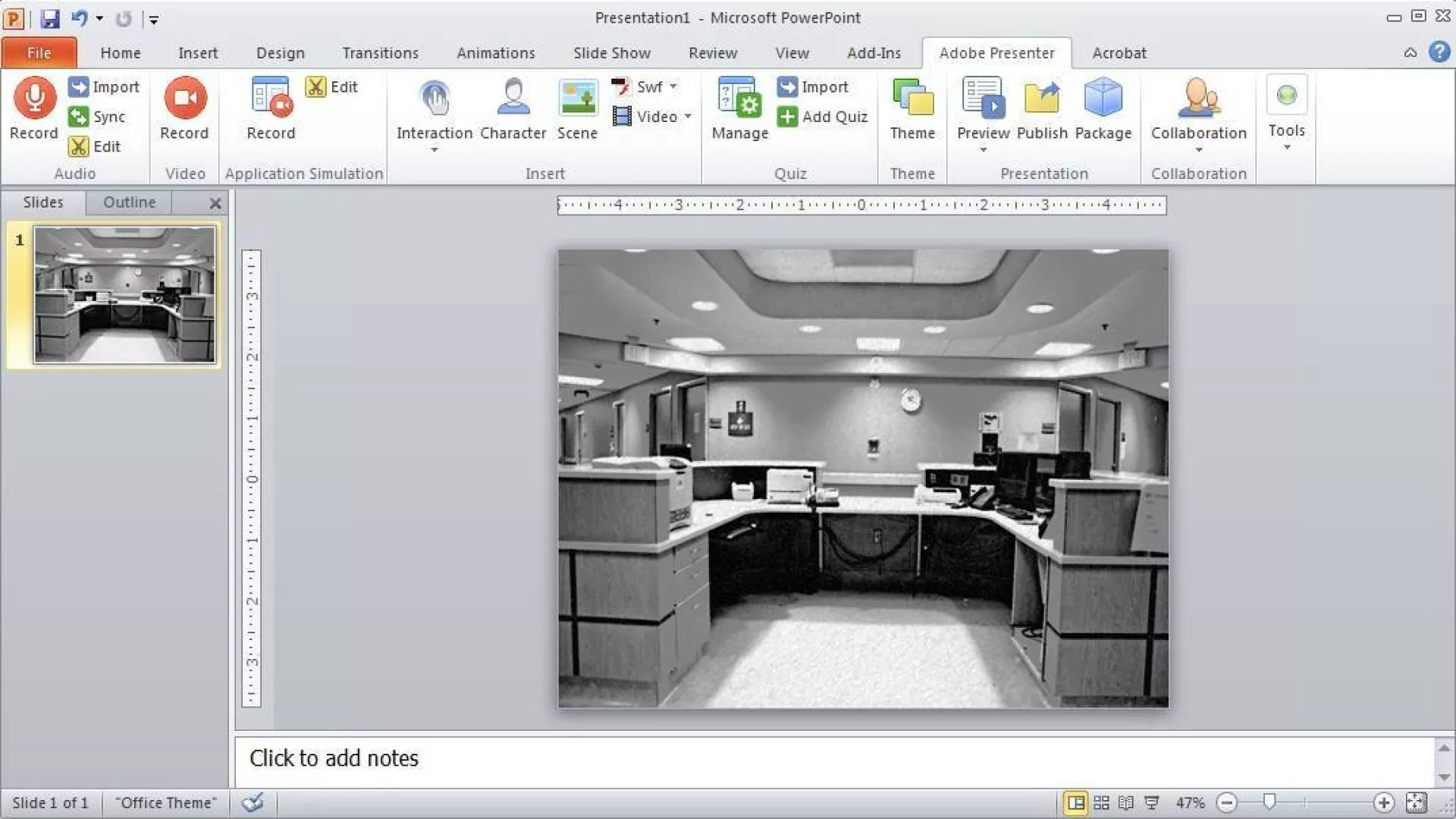This screenshot has width=1456, height=819.
Task: Switch to the Outline pane tab
Action: 129,202
